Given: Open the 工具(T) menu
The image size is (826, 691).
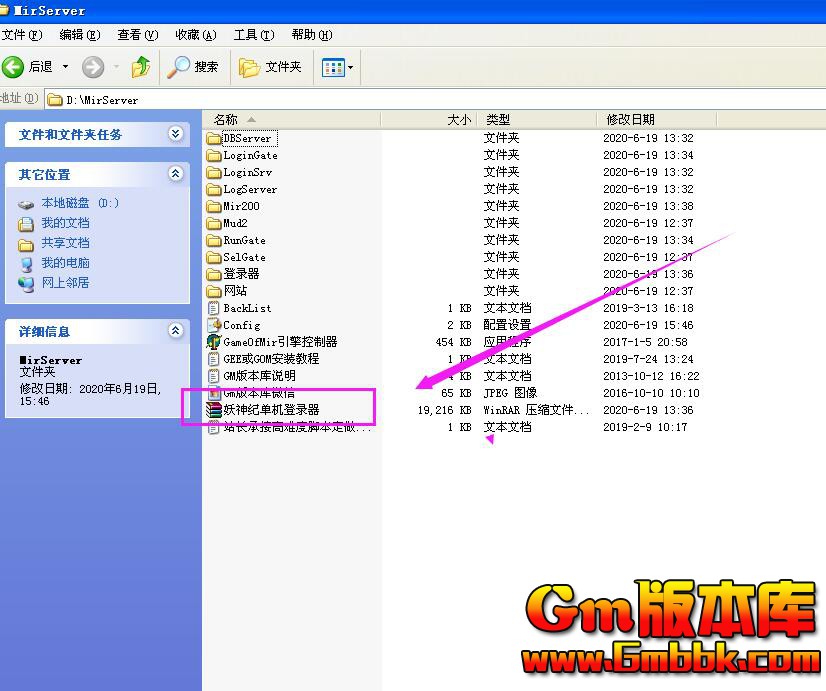Looking at the screenshot, I should [x=253, y=35].
